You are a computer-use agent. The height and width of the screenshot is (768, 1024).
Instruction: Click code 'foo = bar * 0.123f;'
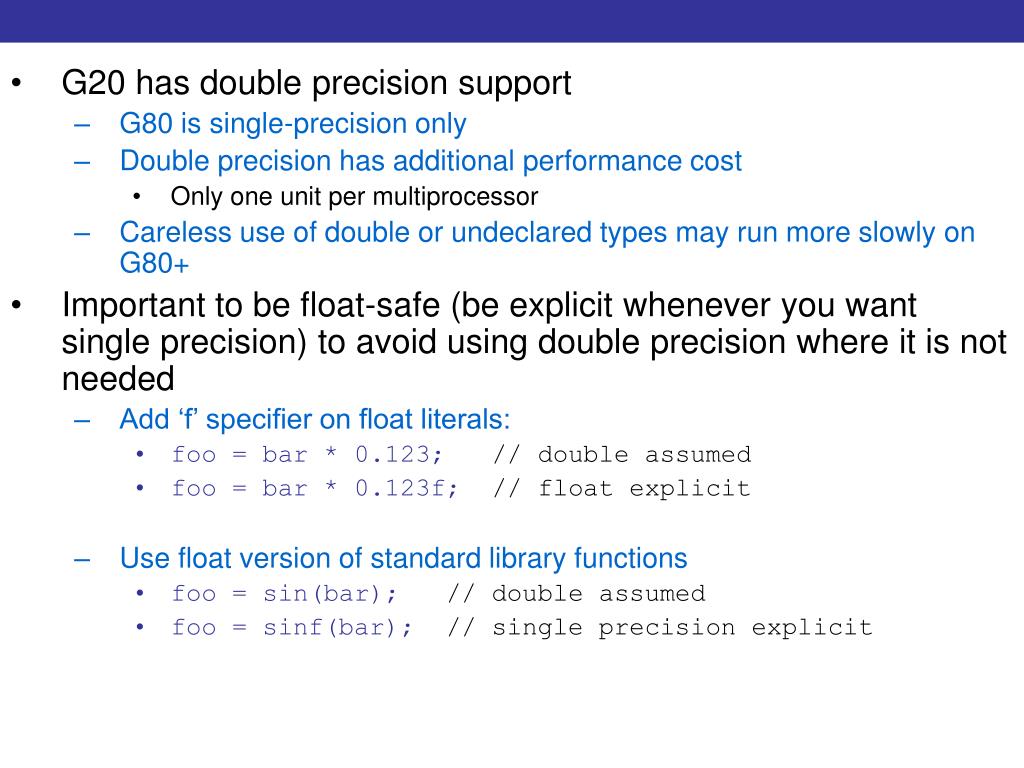point(314,488)
